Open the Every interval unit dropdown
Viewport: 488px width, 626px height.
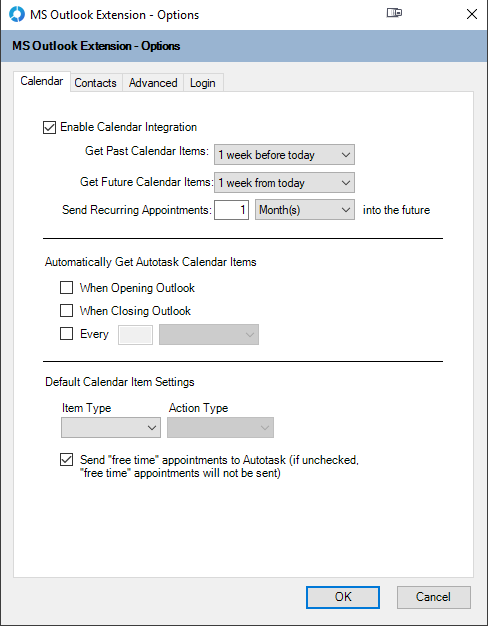[x=209, y=335]
